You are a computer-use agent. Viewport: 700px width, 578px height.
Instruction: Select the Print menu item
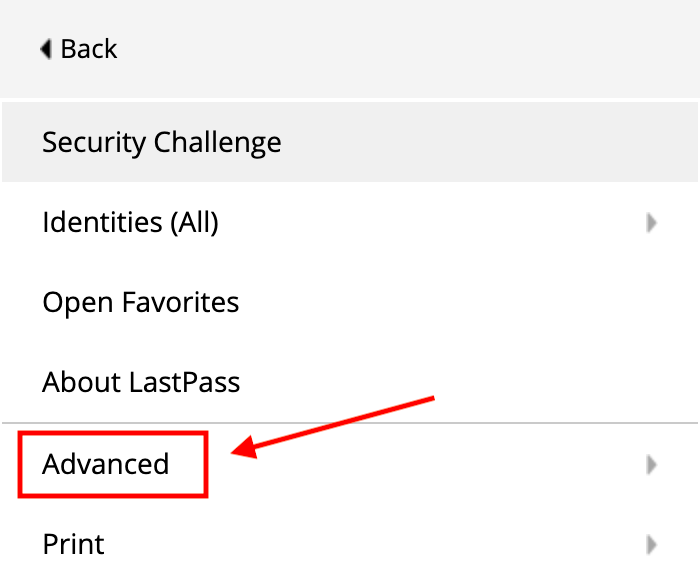tap(73, 544)
